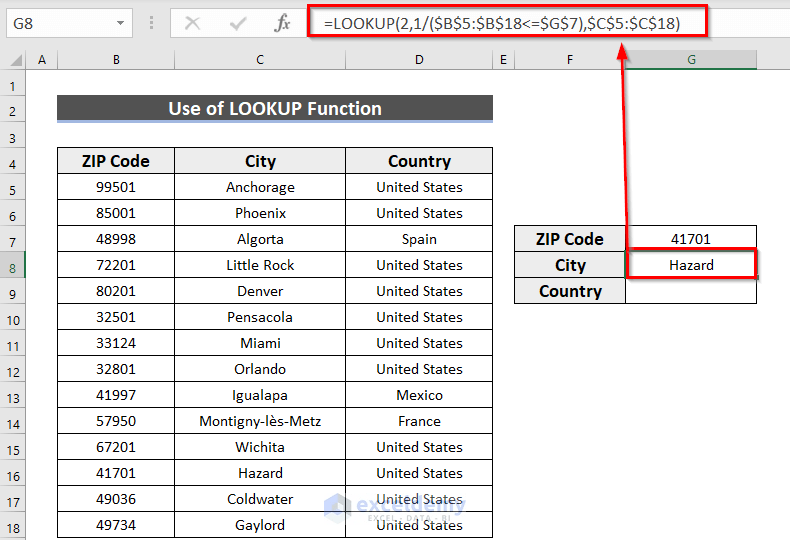Click the lookup panel's City label
The height and width of the screenshot is (540, 790).
[x=570, y=265]
